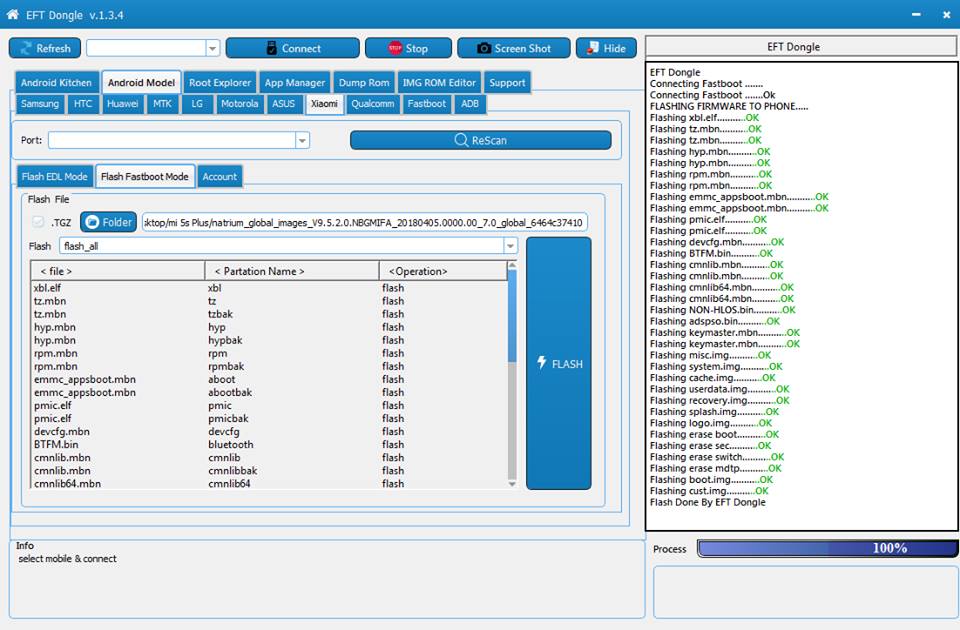
Task: Expand the flash_all script dropdown
Action: (510, 246)
